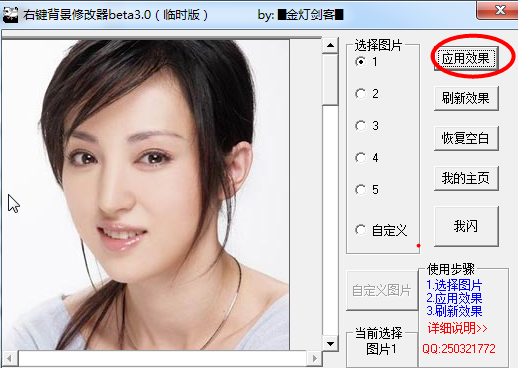Click the 2.应用效果 step text
The image size is (518, 368).
(x=454, y=298)
